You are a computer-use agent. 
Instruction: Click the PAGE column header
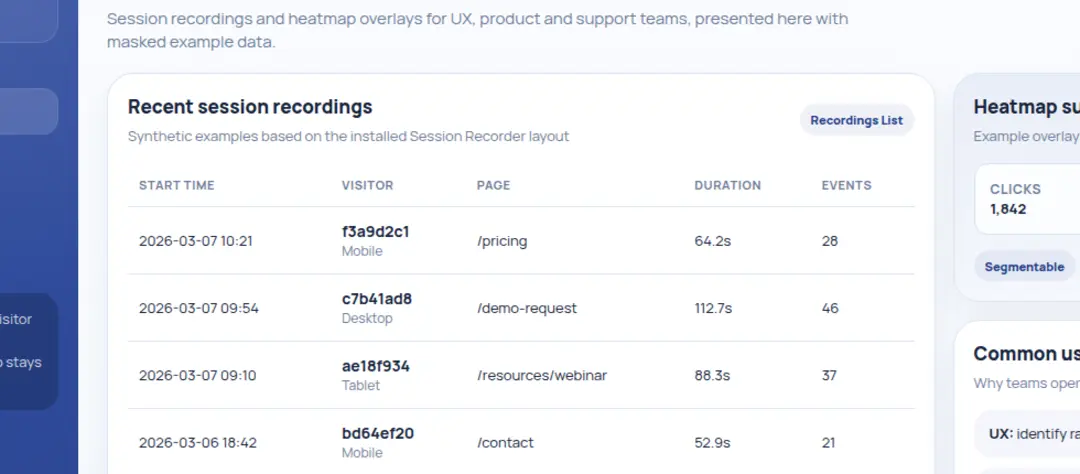[x=494, y=185]
